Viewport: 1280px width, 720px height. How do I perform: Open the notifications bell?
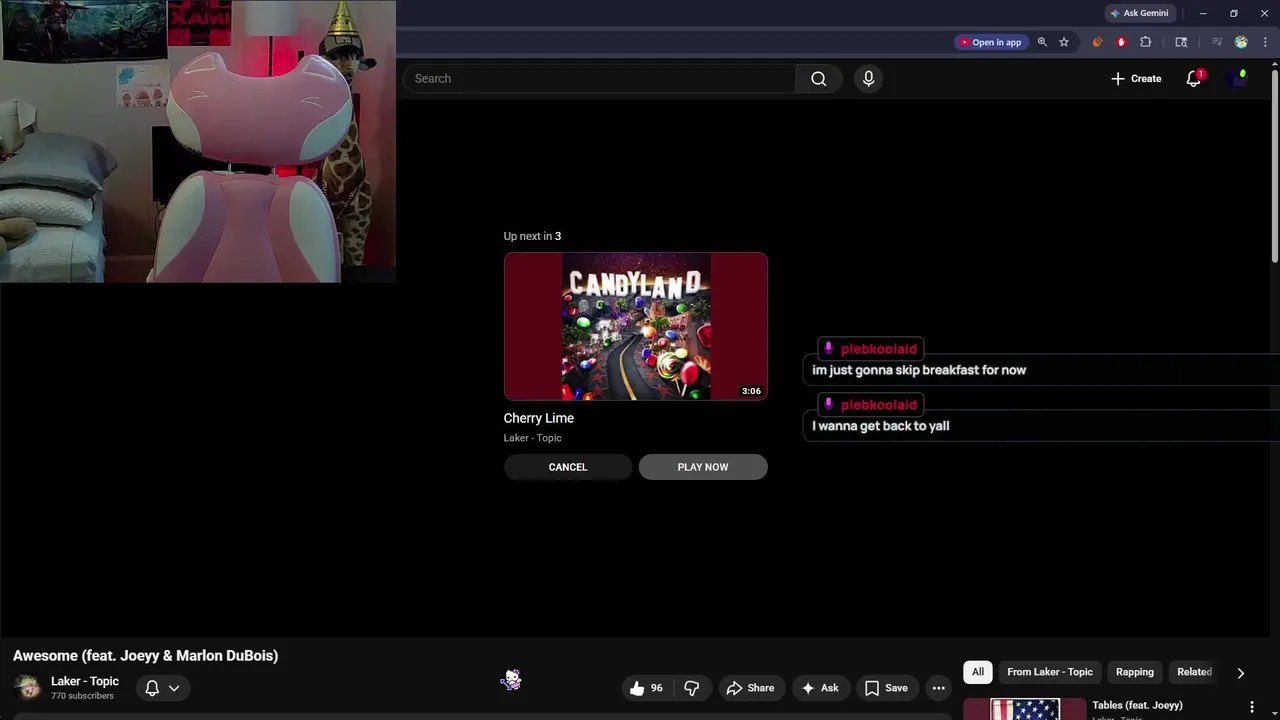pos(1193,78)
